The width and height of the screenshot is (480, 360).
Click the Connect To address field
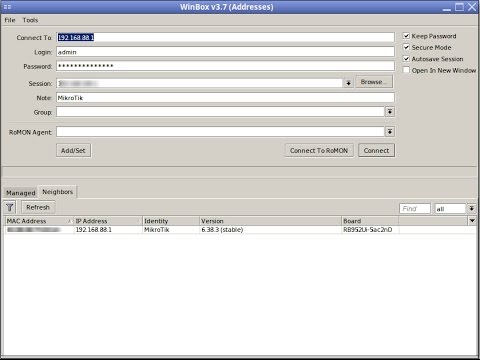coord(225,37)
